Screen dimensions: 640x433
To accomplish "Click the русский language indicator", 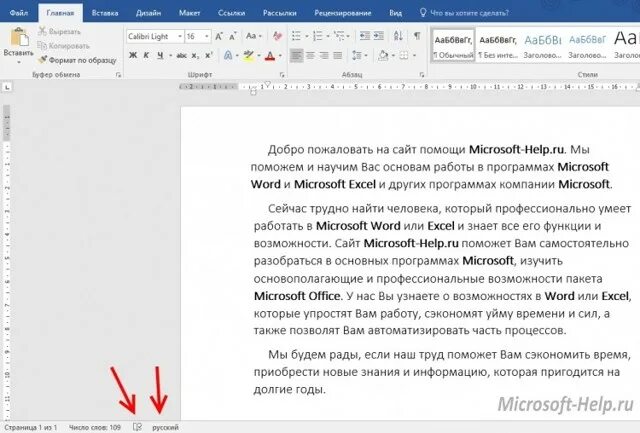I will click(x=165, y=427).
